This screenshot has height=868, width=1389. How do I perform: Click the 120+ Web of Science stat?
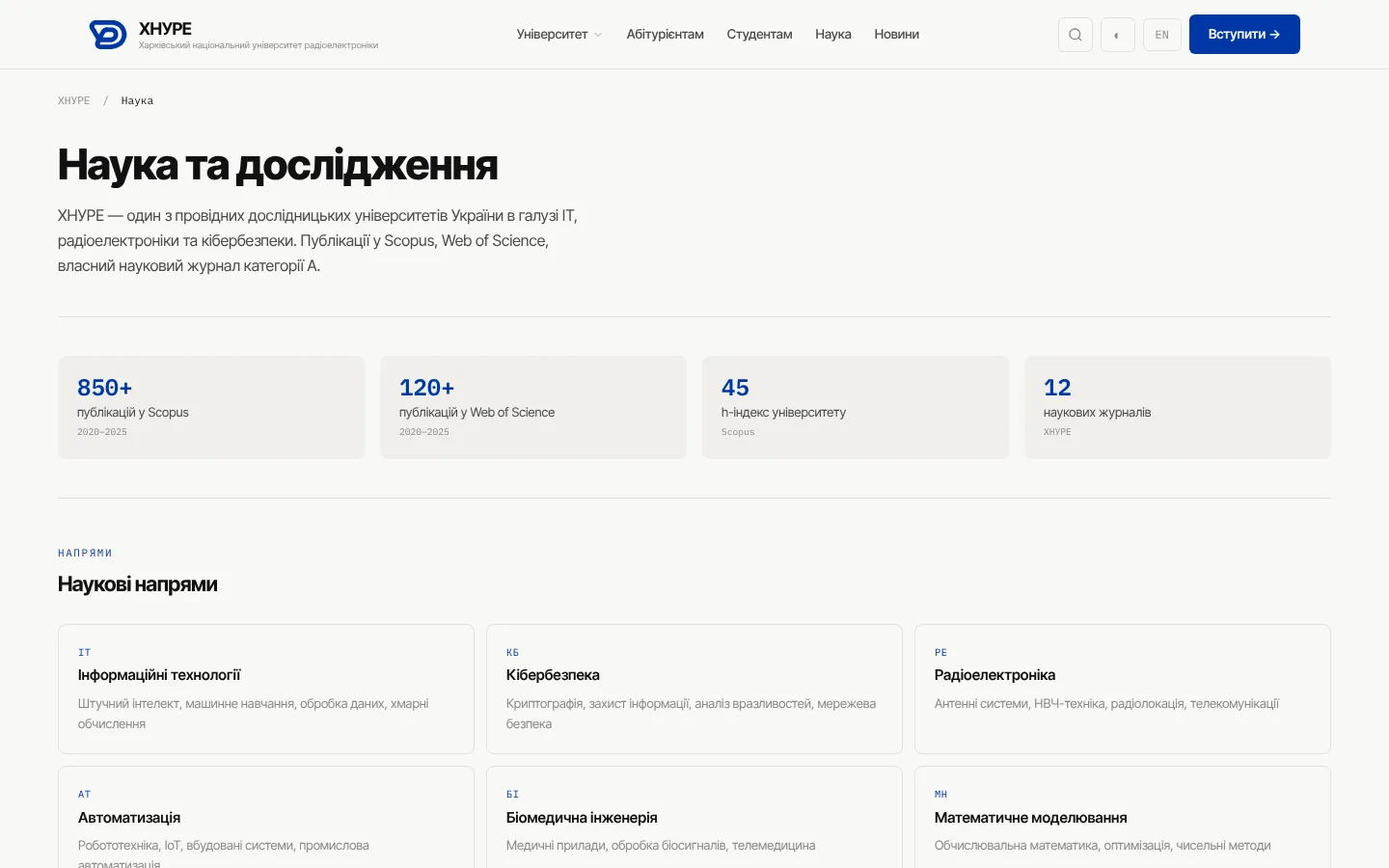533,408
